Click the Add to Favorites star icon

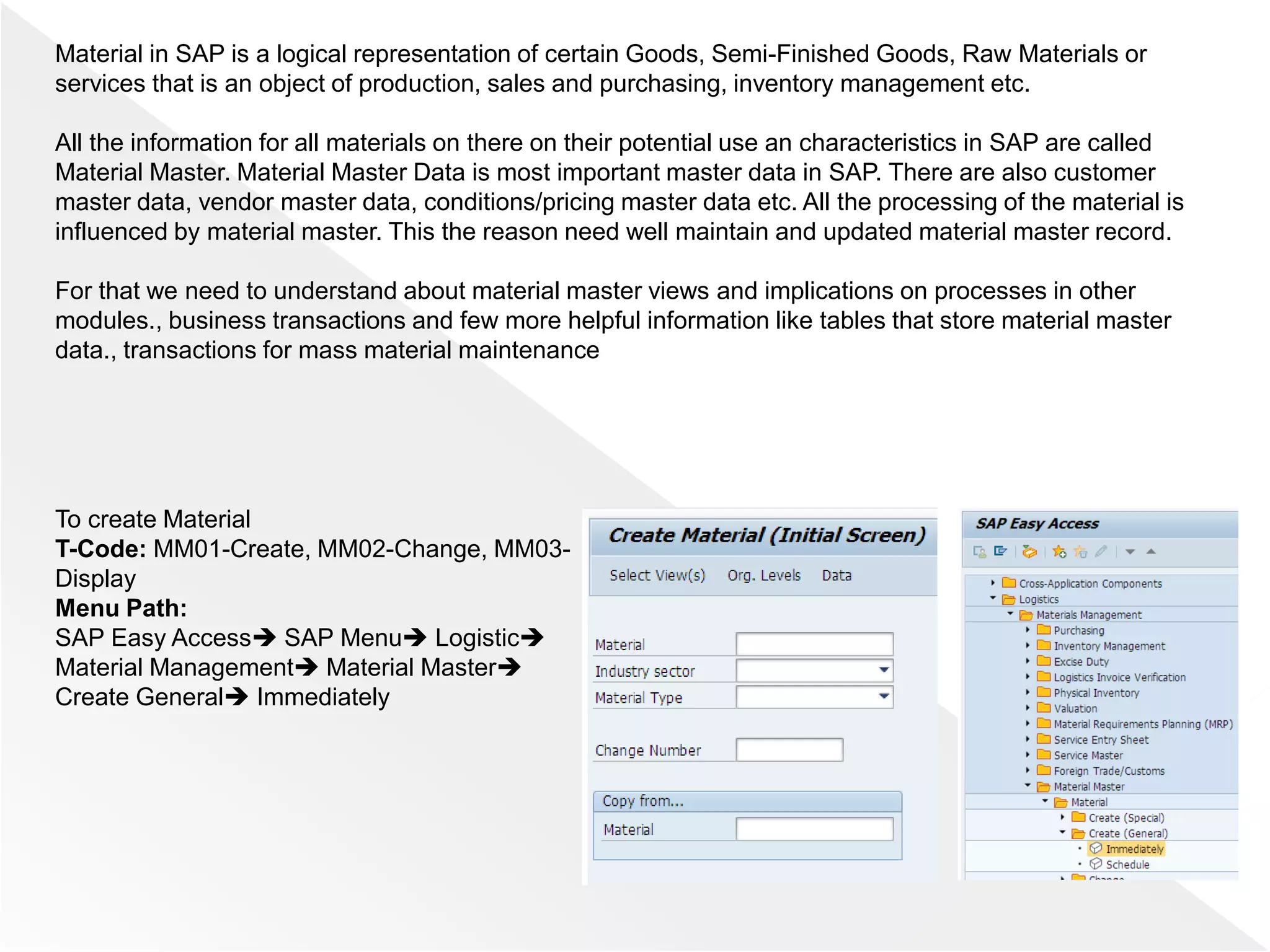click(1059, 551)
